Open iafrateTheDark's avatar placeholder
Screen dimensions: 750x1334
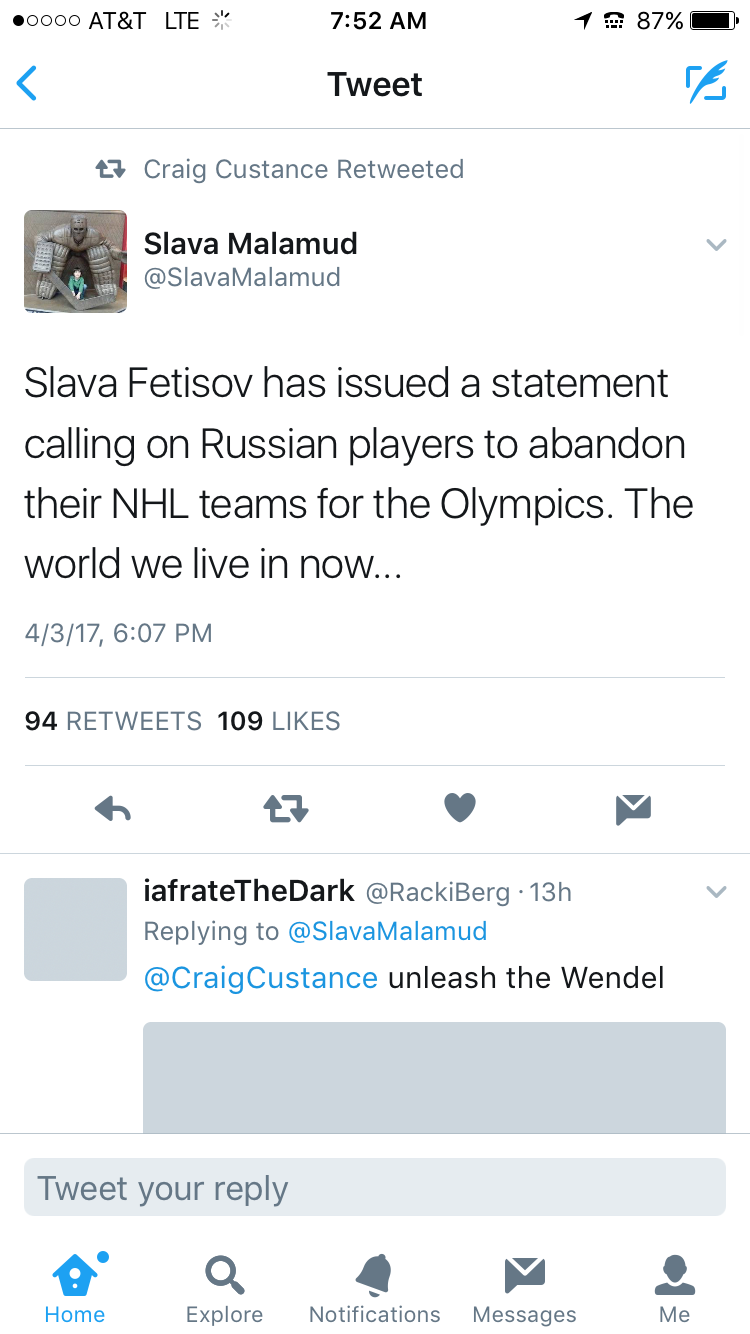76,929
